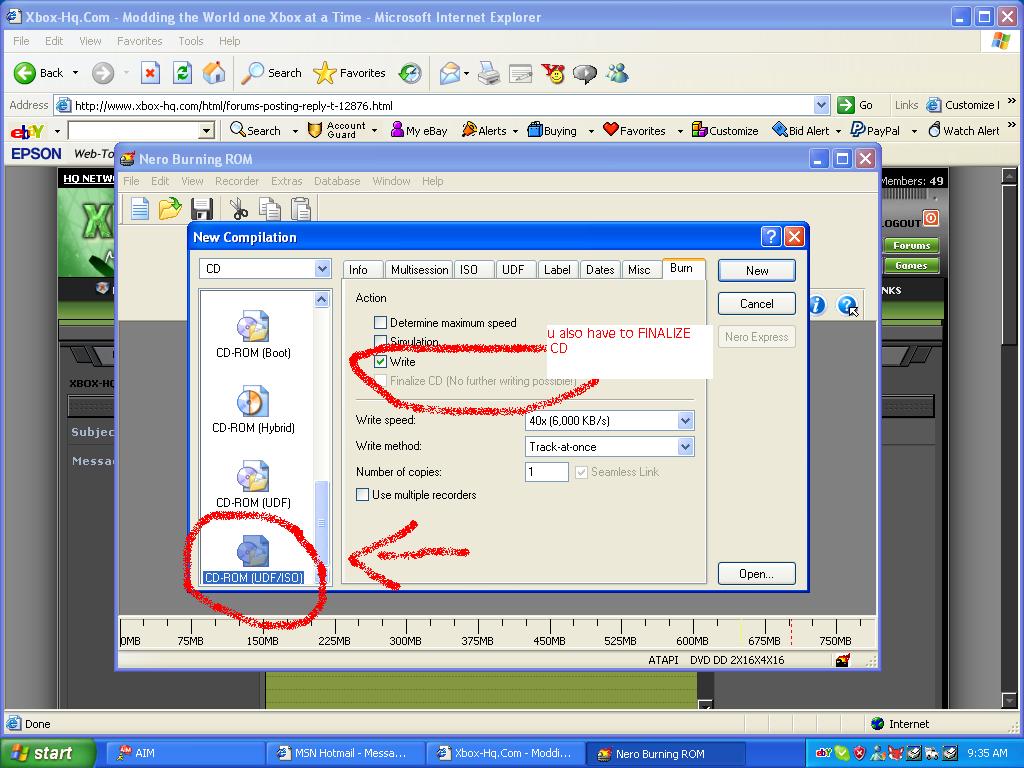Image resolution: width=1024 pixels, height=768 pixels.
Task: Open IE Search magnifier button
Action: pyautogui.click(x=272, y=73)
